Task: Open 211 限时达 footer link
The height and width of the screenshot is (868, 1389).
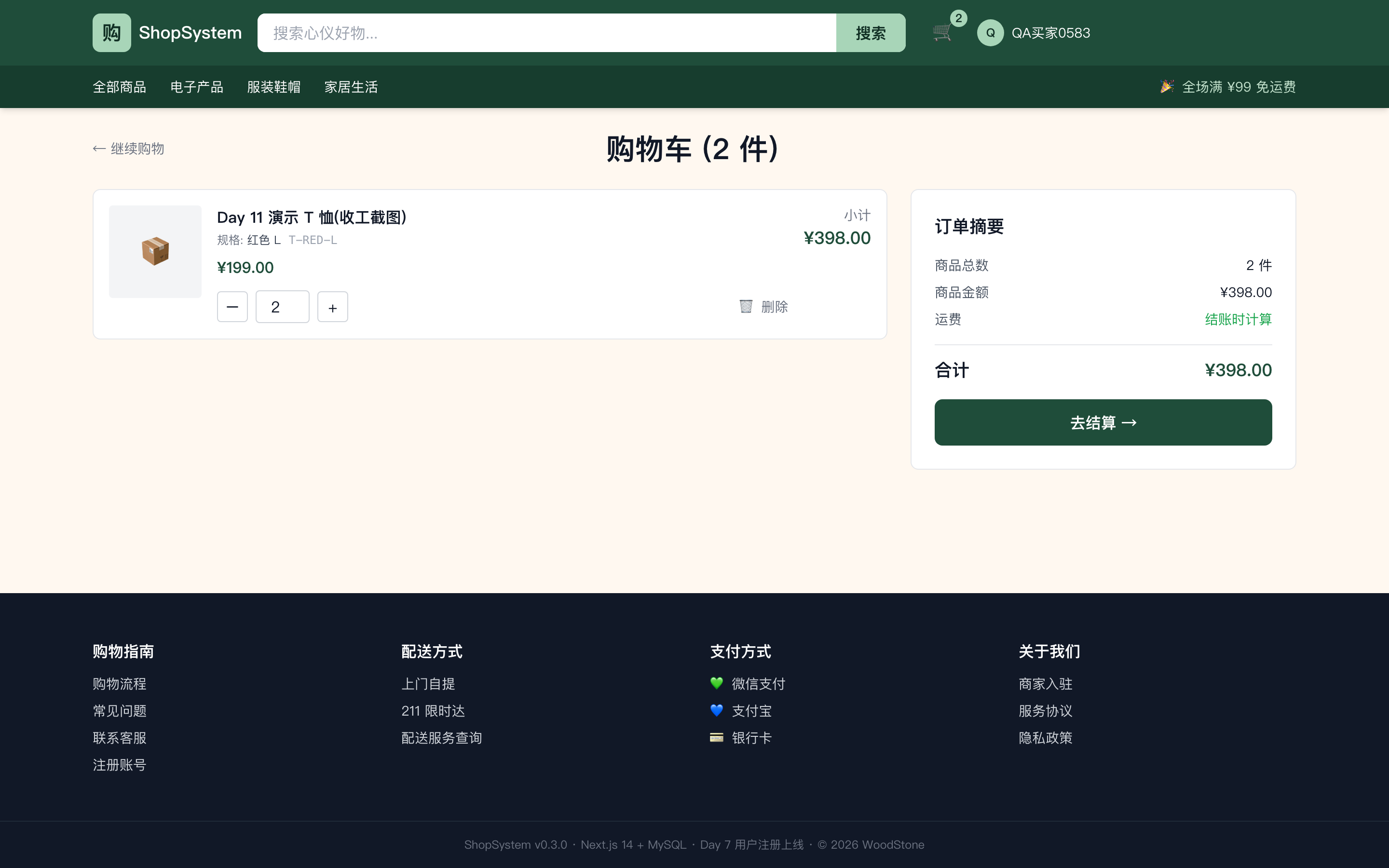Action: coord(434,711)
